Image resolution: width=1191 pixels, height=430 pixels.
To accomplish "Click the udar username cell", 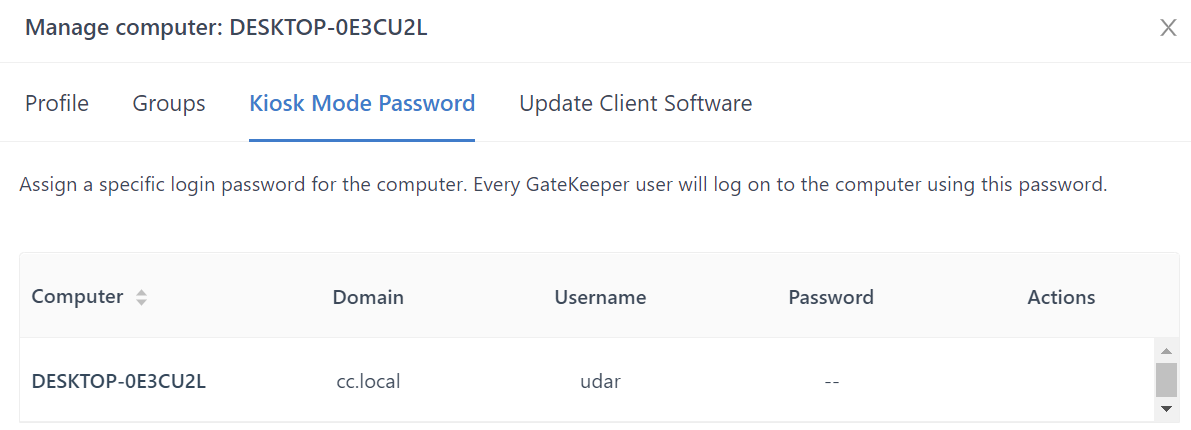I will click(600, 381).
